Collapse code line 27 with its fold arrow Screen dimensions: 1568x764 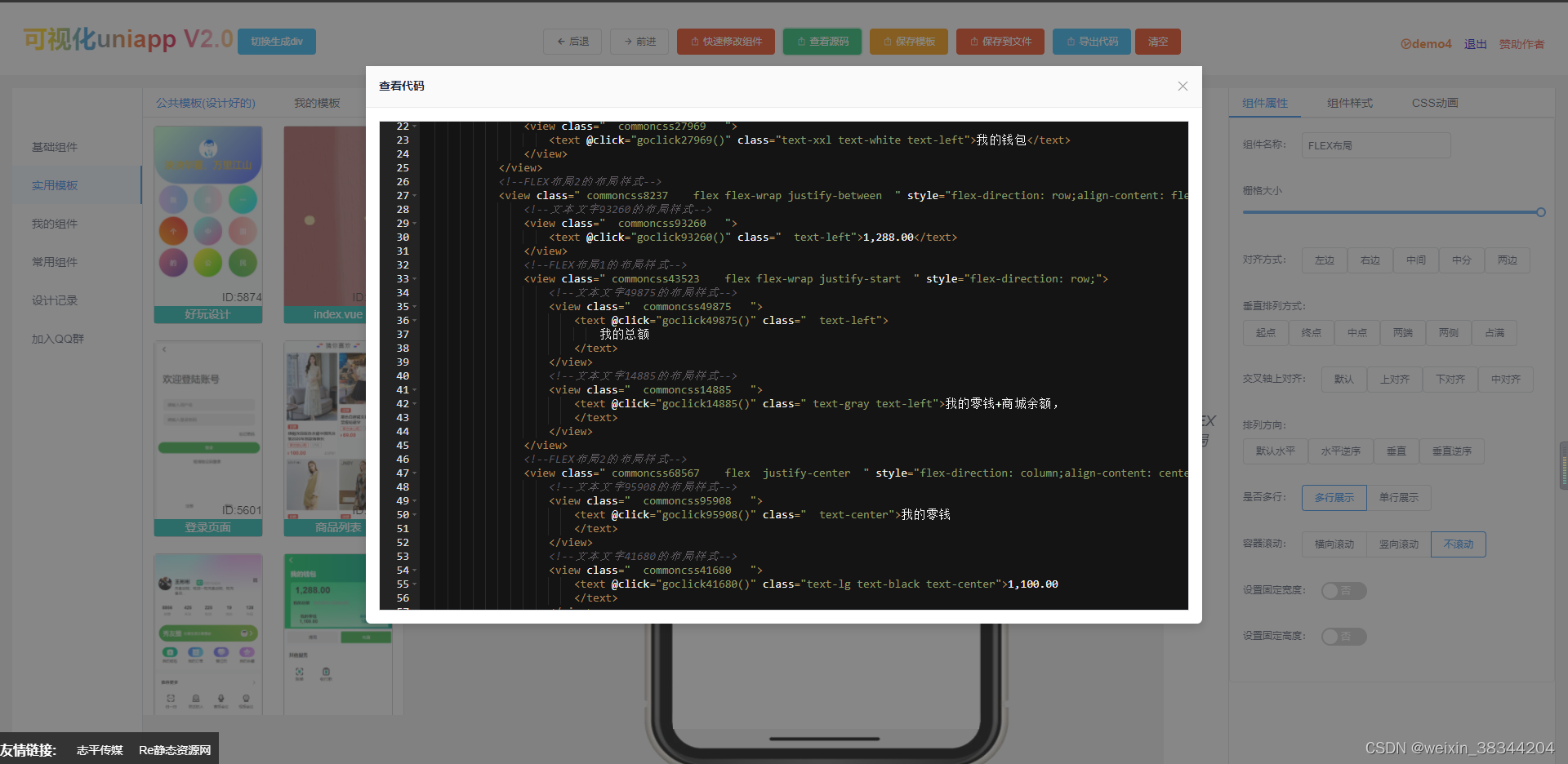point(414,196)
